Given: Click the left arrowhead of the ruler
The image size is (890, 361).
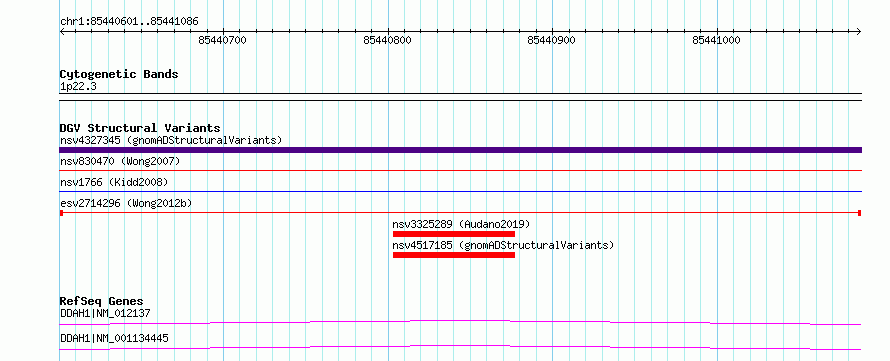Looking at the screenshot, I should coord(62,31).
